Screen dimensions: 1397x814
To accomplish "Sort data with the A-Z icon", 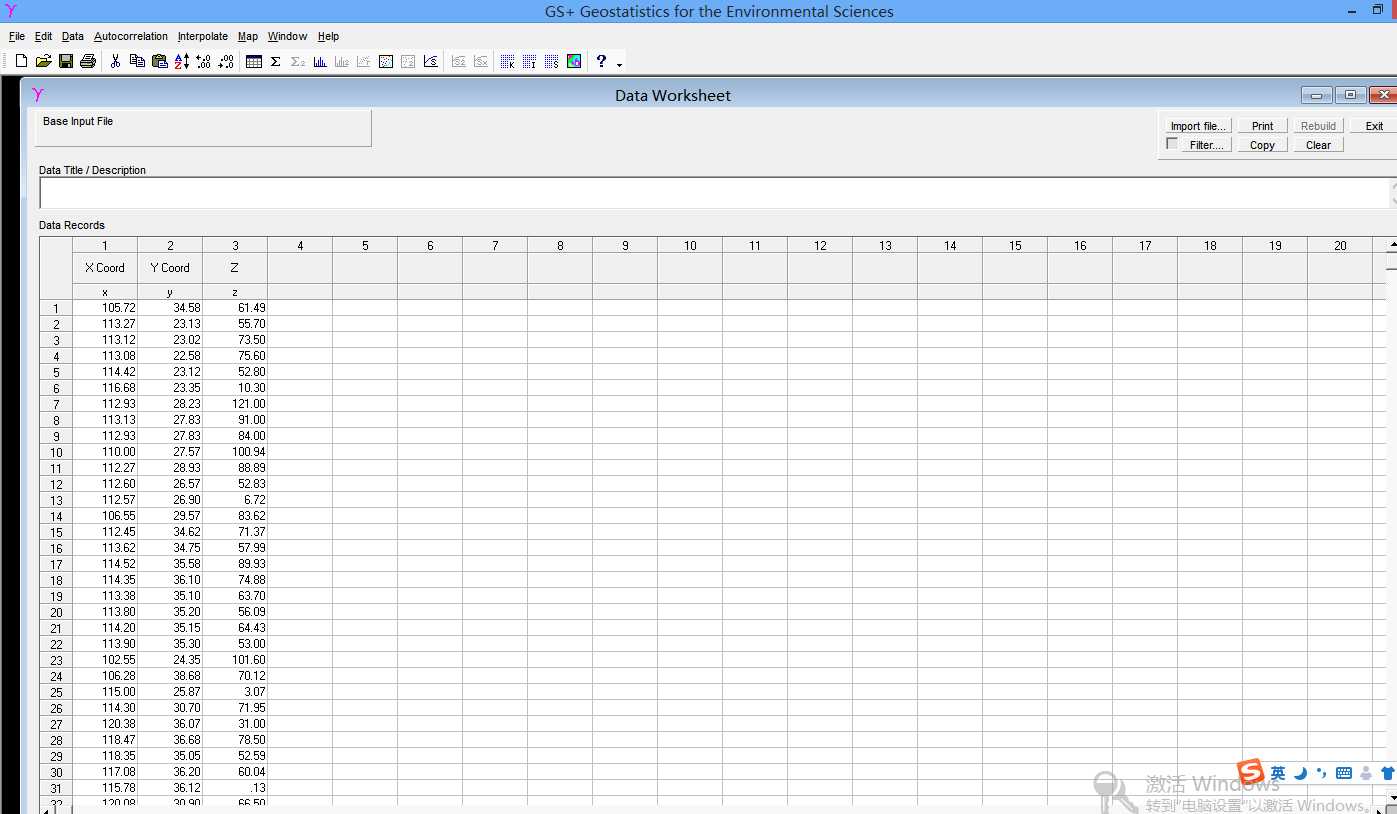I will (x=182, y=61).
